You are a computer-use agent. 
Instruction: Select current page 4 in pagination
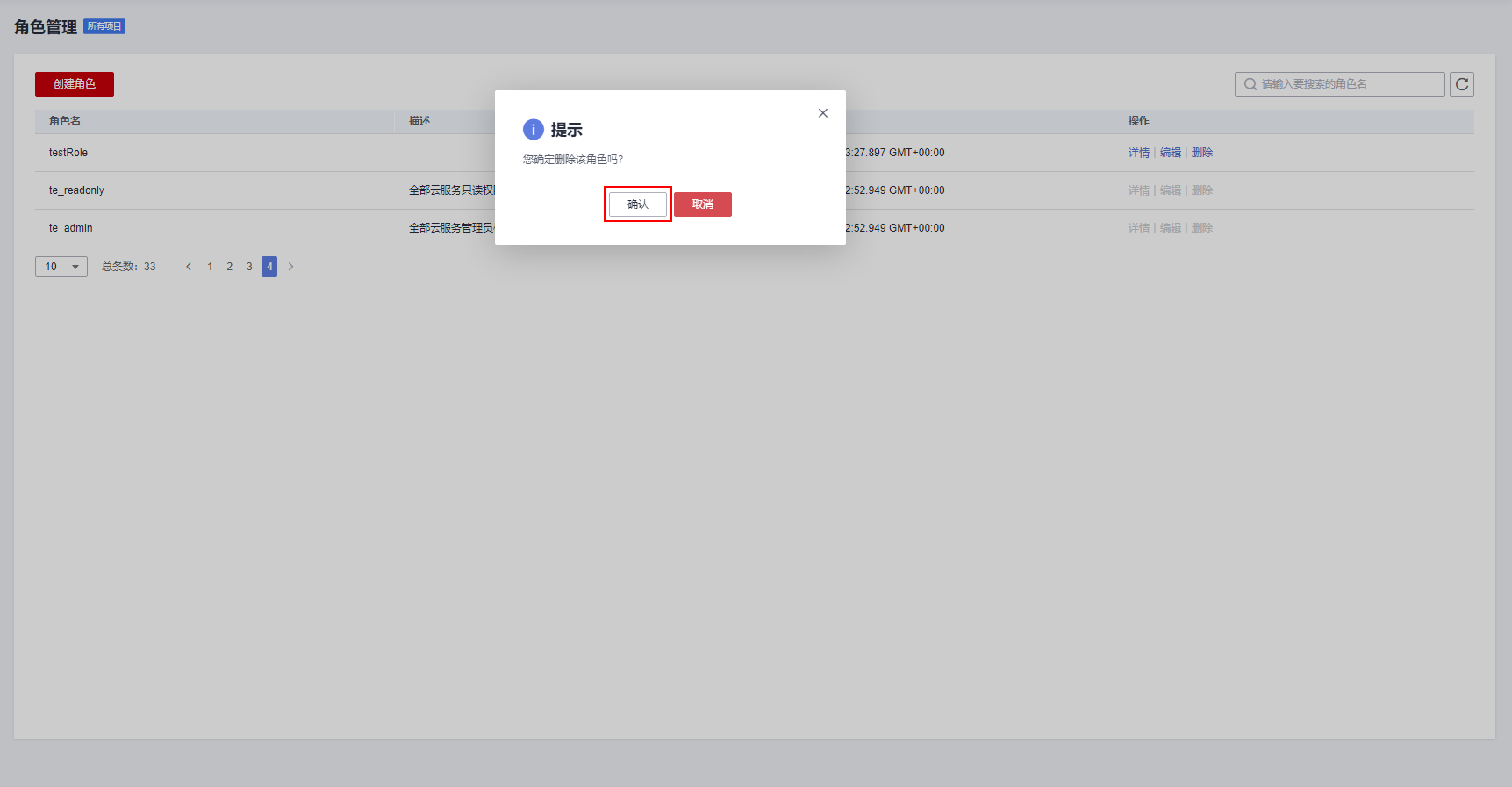click(x=269, y=267)
